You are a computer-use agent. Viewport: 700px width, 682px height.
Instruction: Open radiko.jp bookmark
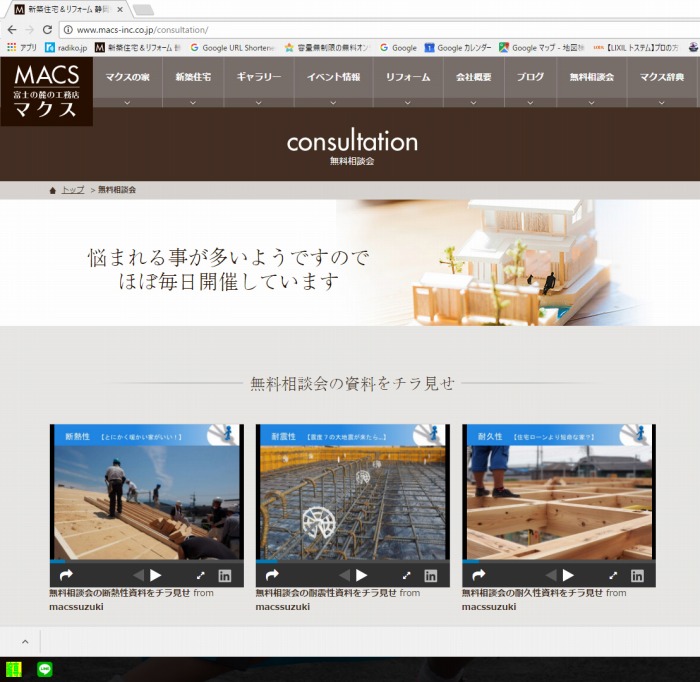coord(66,47)
